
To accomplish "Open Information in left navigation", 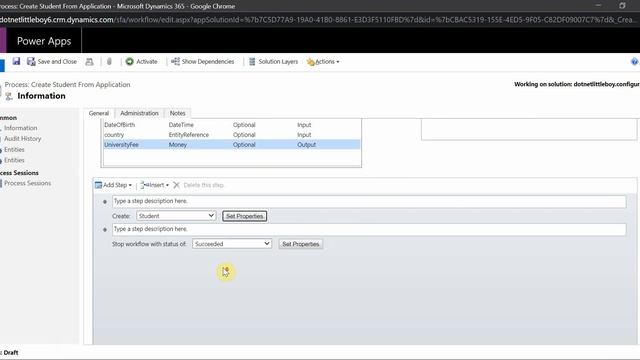I will click(x=20, y=128).
